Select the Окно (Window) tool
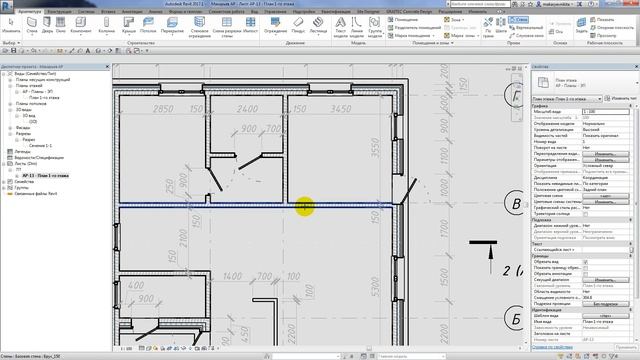 click(60, 25)
